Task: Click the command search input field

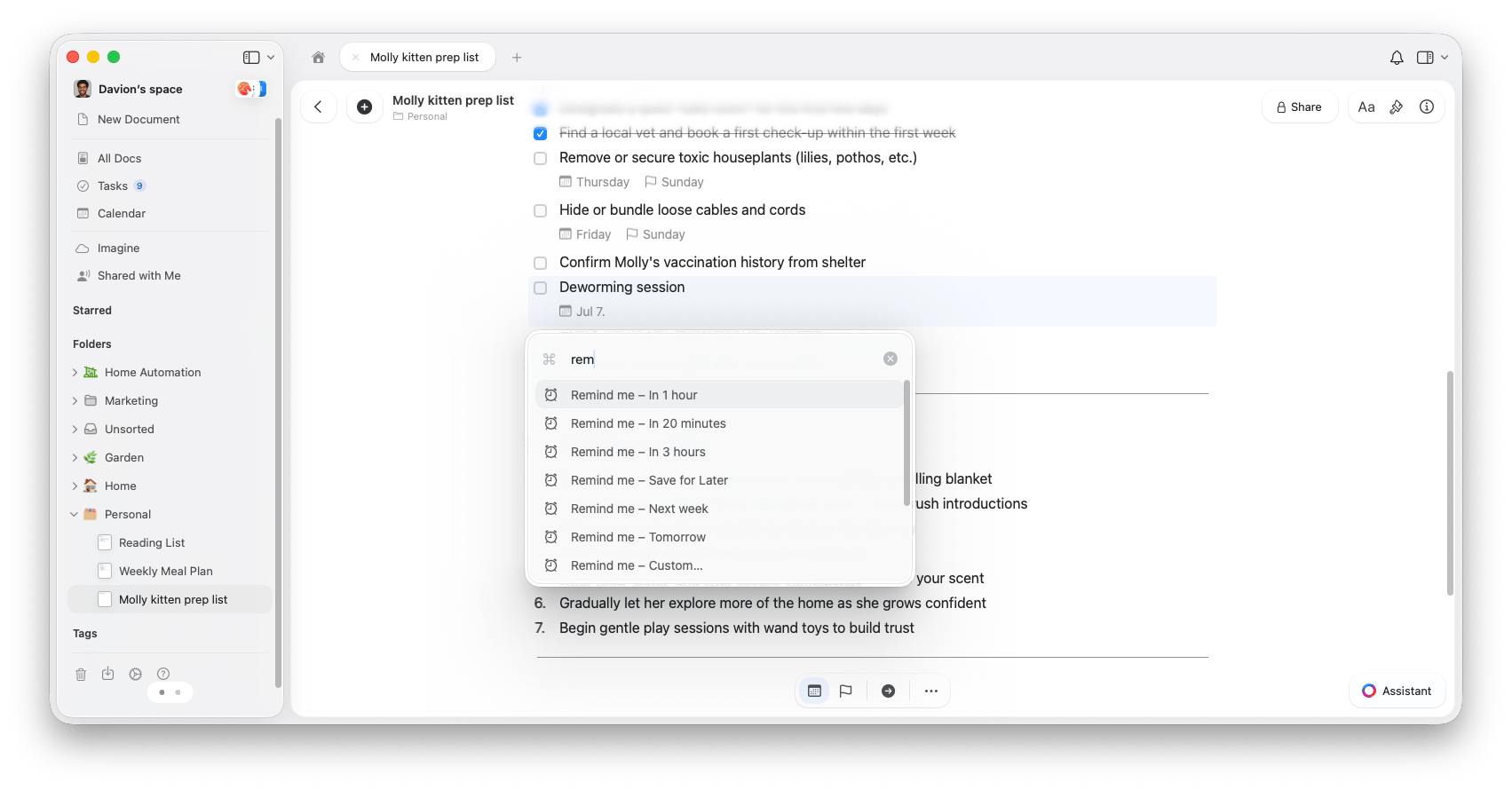Action: pos(722,359)
